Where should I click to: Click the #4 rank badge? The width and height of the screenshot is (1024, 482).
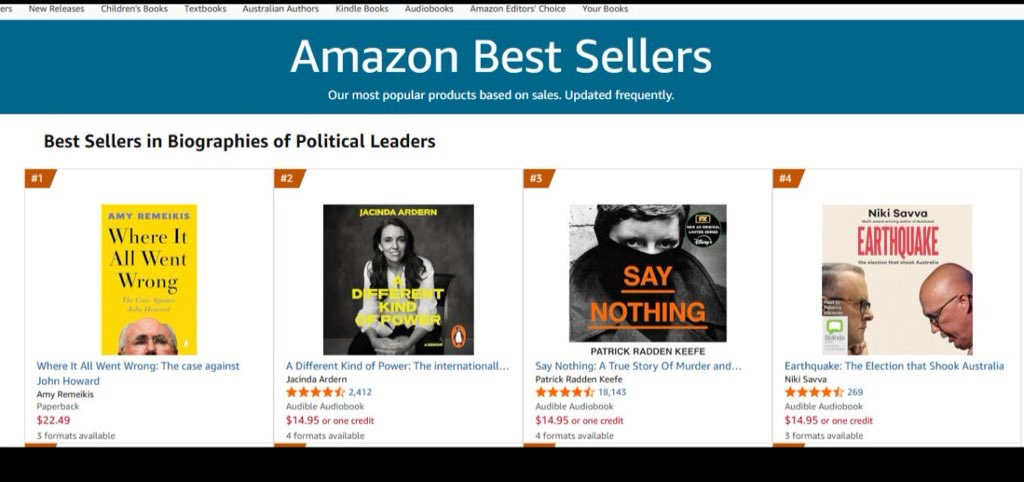(786, 179)
